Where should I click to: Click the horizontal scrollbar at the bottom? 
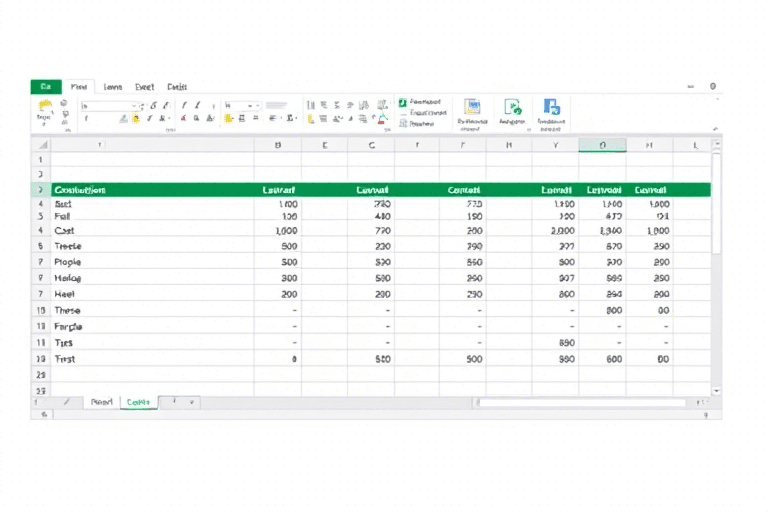[580, 402]
